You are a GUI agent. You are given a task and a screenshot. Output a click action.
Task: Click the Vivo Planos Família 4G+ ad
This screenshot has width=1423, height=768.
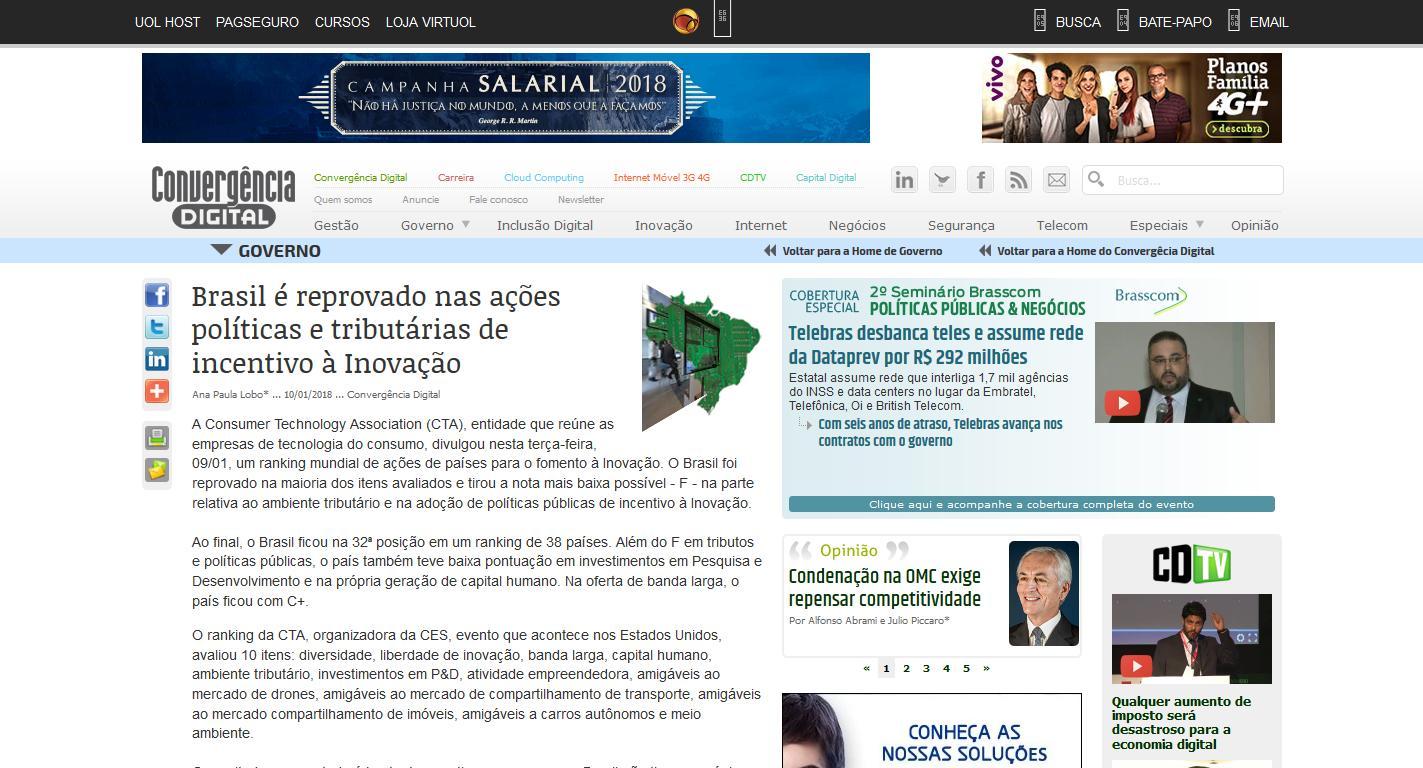tap(1132, 98)
